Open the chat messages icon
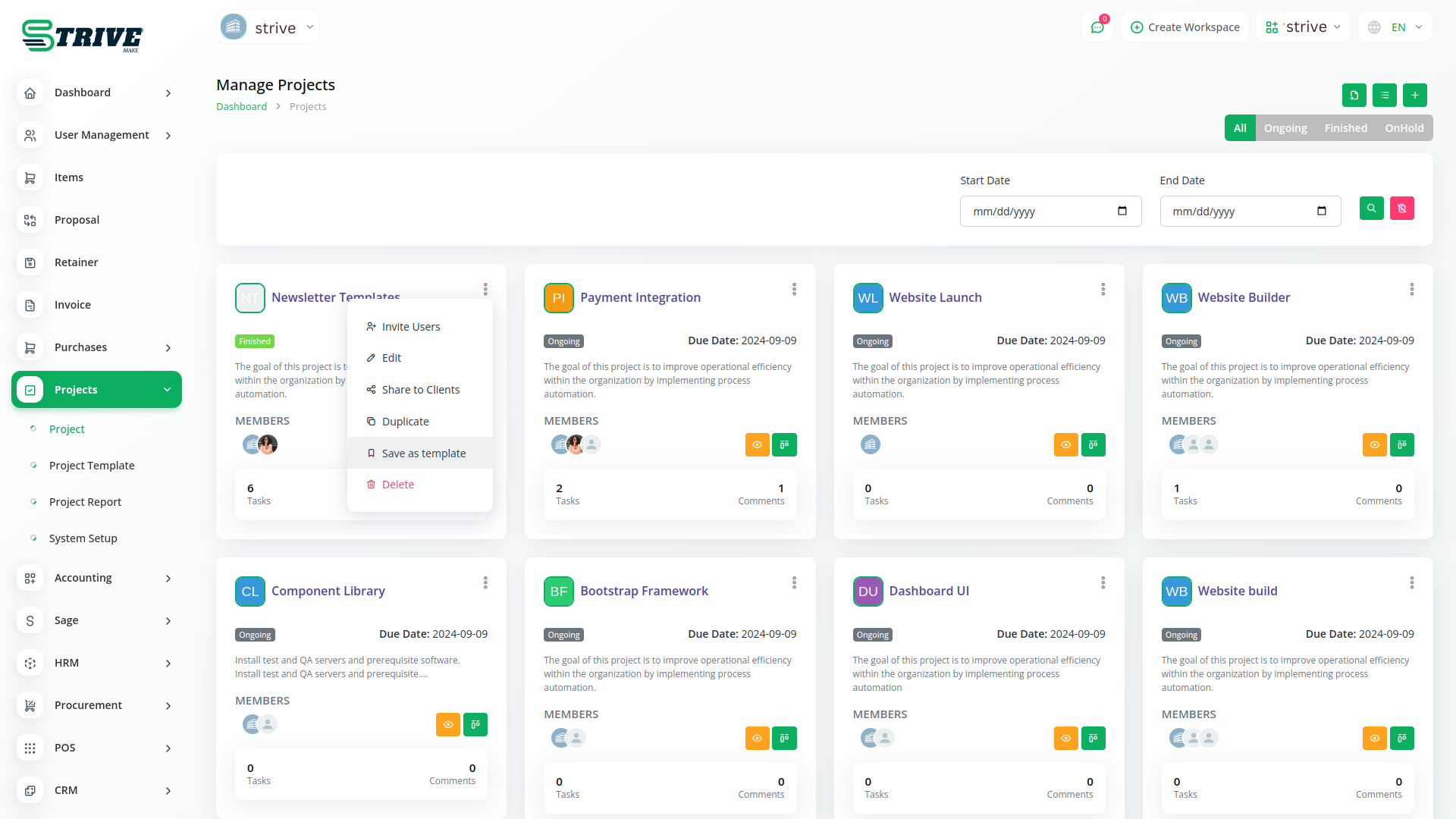 1097,27
